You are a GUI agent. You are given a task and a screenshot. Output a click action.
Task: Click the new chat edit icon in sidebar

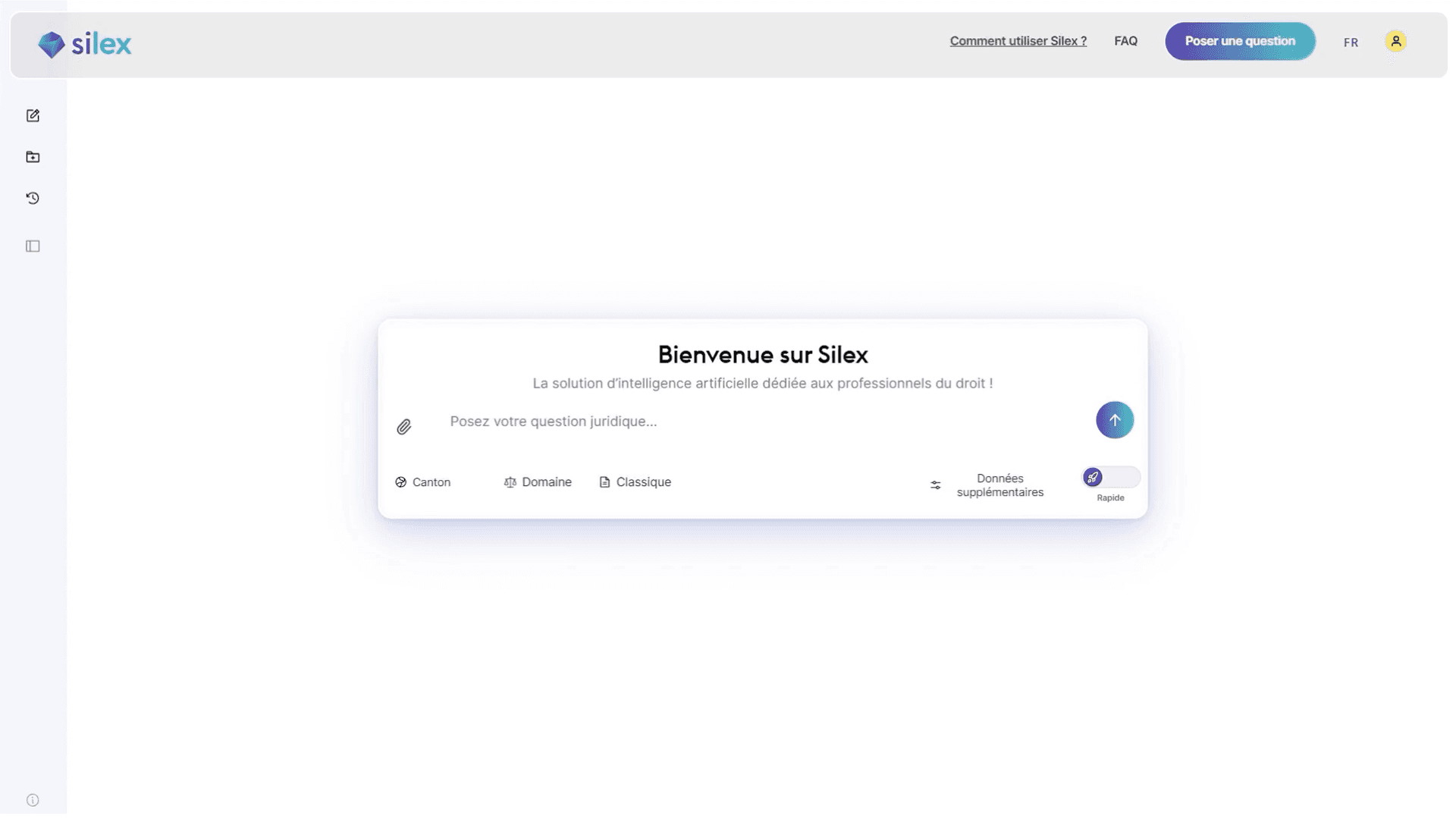click(33, 116)
